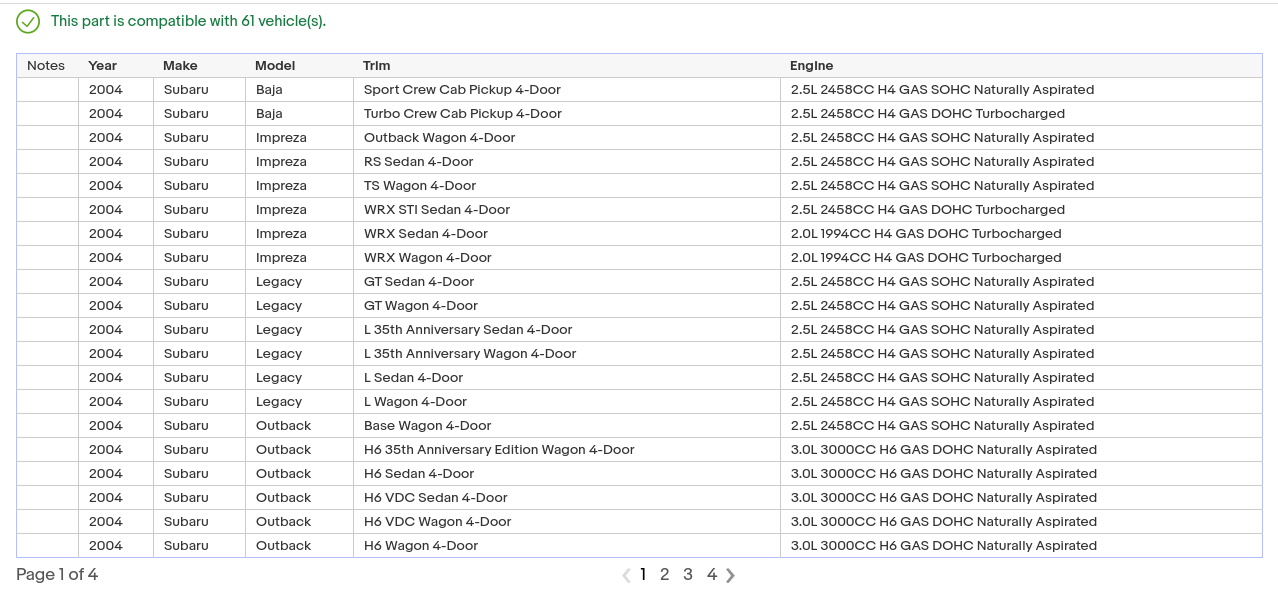The width and height of the screenshot is (1278, 590).
Task: Select 'GT Wagon 4-Door' trim cell
Action: coord(567,306)
